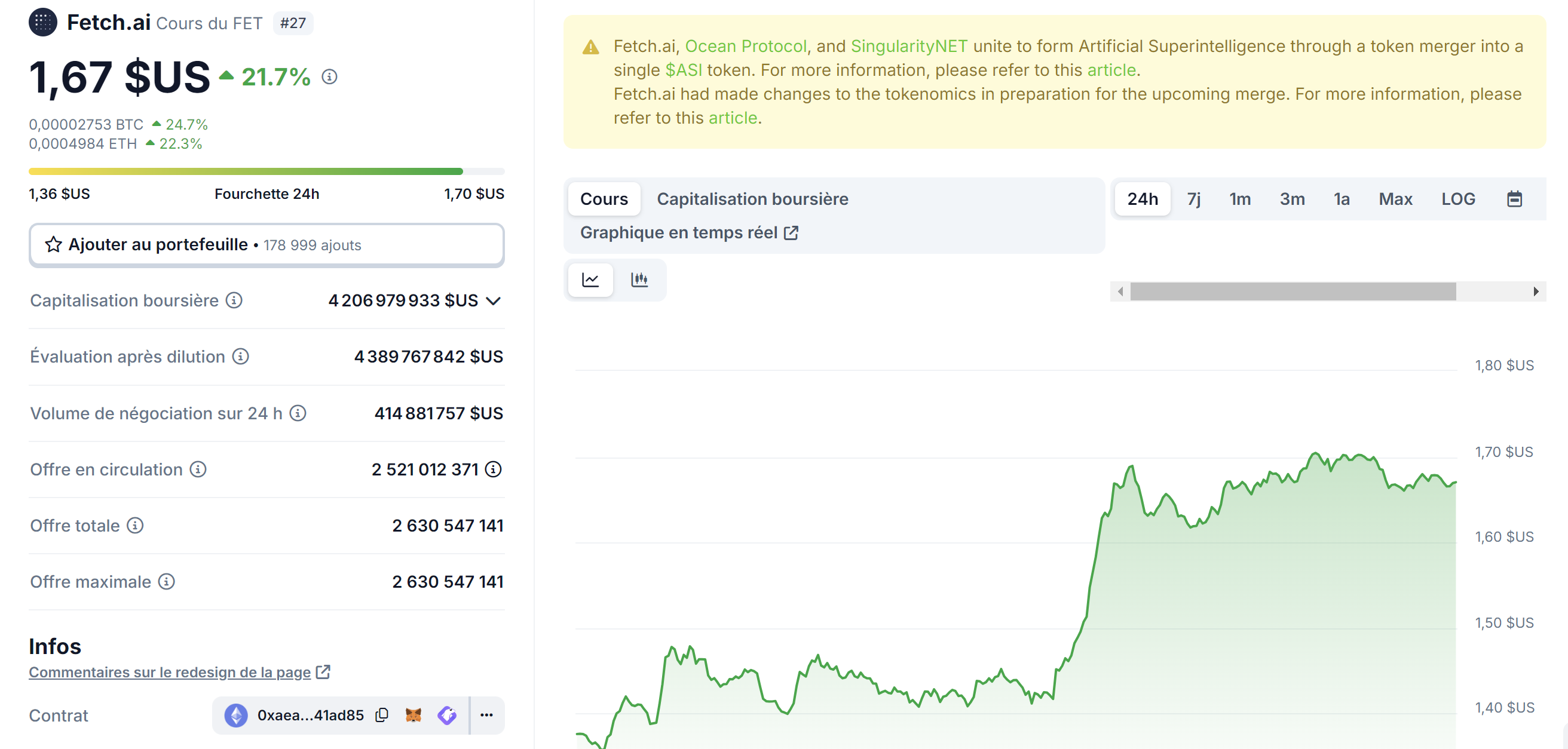The width and height of the screenshot is (1568, 749).
Task: Open SingularityNET link in banner
Action: pyautogui.click(x=909, y=46)
